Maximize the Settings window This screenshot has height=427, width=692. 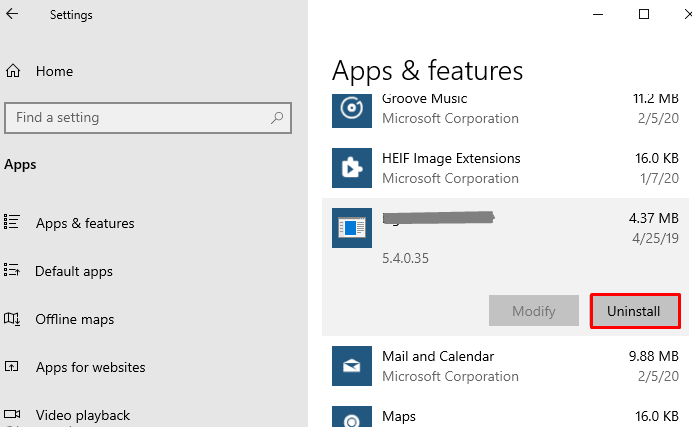pyautogui.click(x=644, y=14)
